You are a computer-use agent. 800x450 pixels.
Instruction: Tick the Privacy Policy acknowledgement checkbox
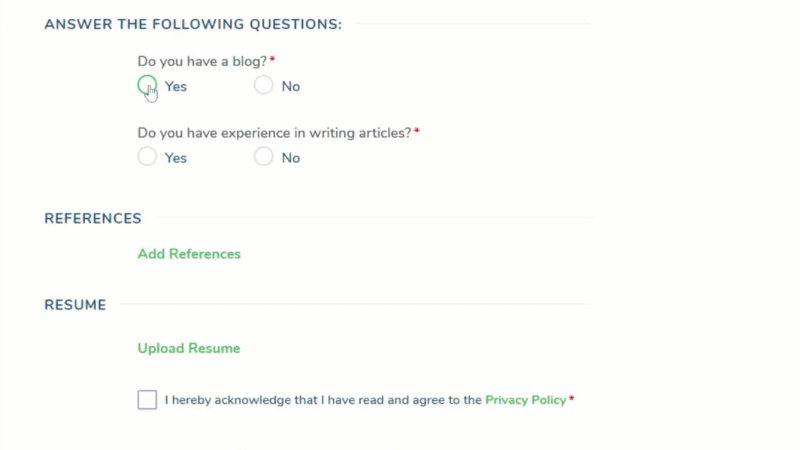point(147,400)
